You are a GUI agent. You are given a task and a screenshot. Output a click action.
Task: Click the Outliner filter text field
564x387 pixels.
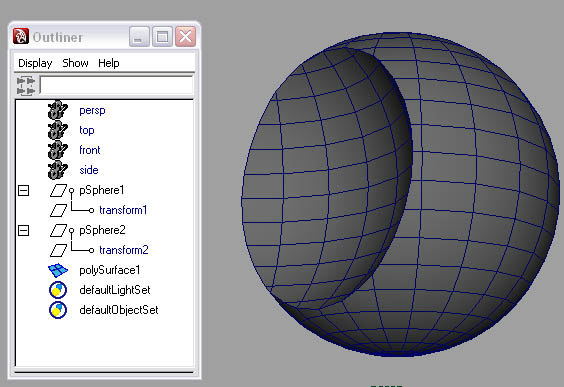[x=116, y=85]
